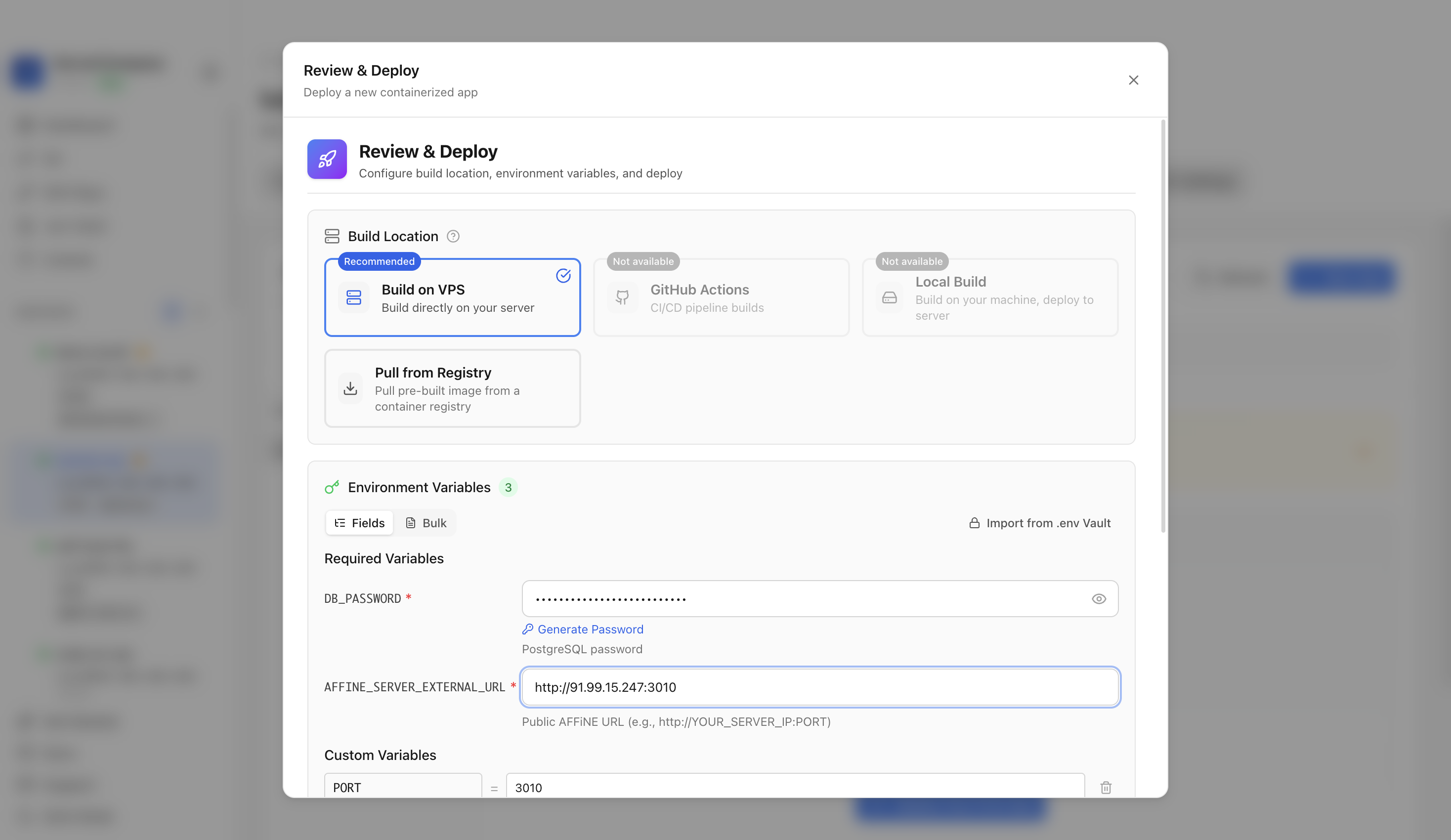The height and width of the screenshot is (840, 1451).
Task: Click the AFFINE_SERVER_EXTERNAL_URL input field
Action: pos(820,687)
